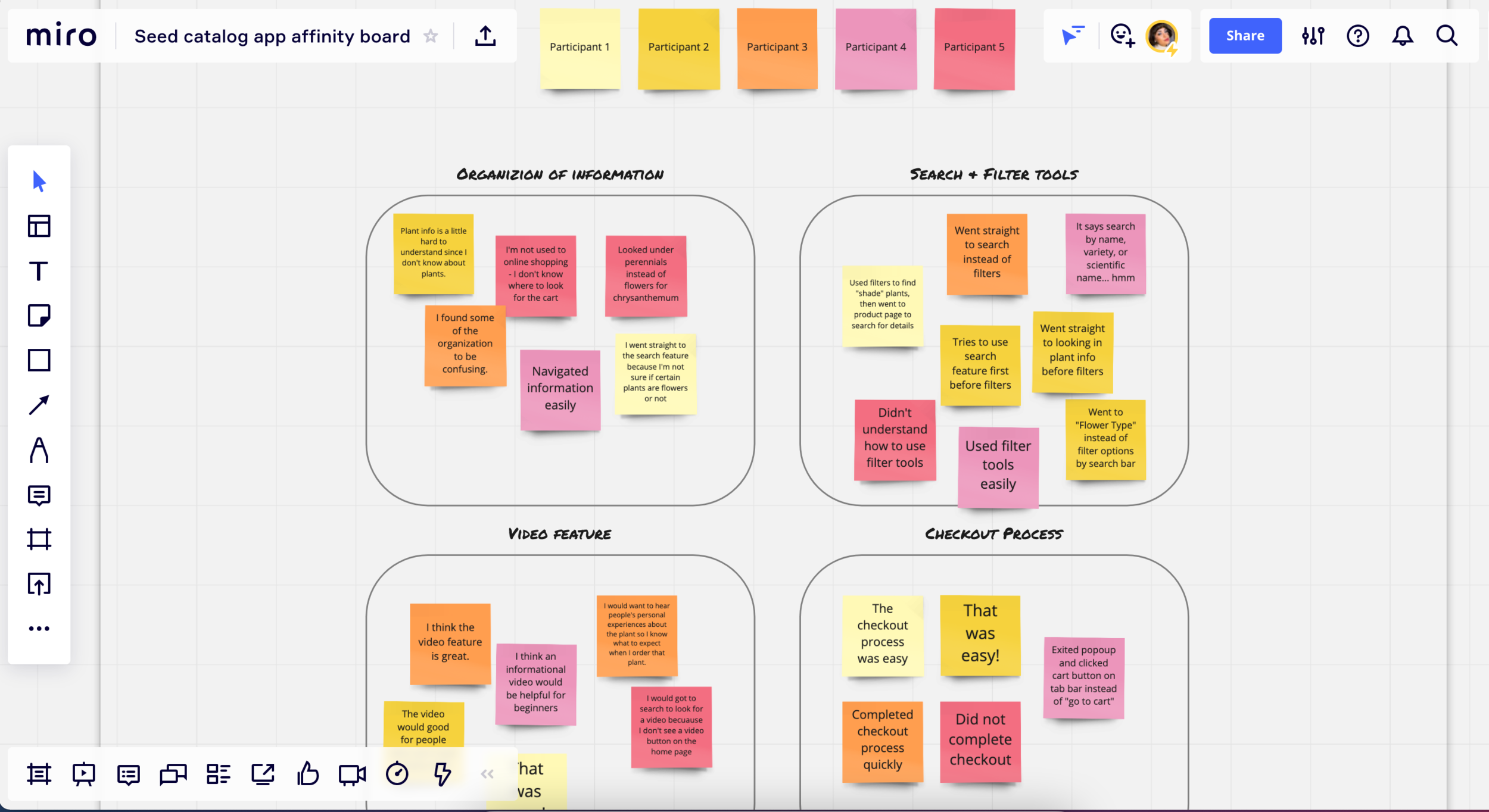The height and width of the screenshot is (812, 1489).
Task: Toggle video chat in bottom toolbar
Action: pos(352,774)
